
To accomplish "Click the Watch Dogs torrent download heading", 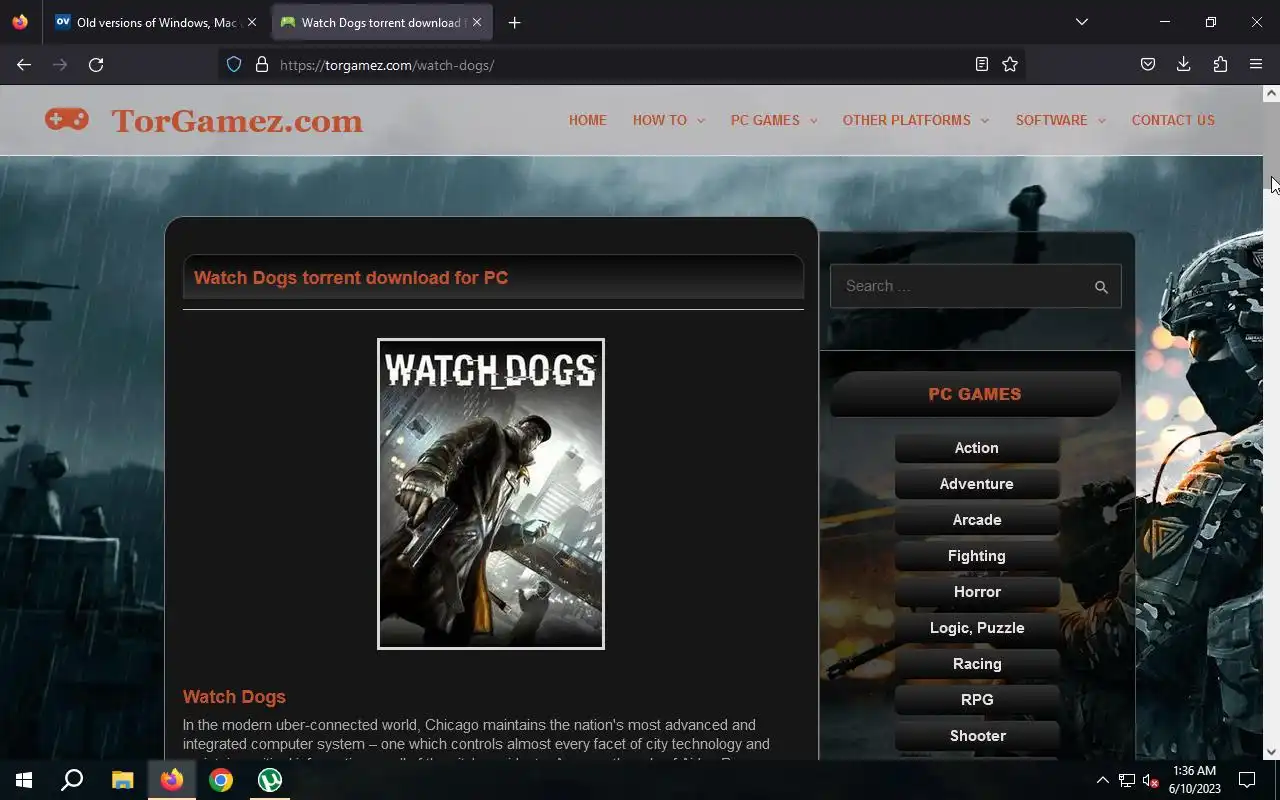I will (351, 278).
